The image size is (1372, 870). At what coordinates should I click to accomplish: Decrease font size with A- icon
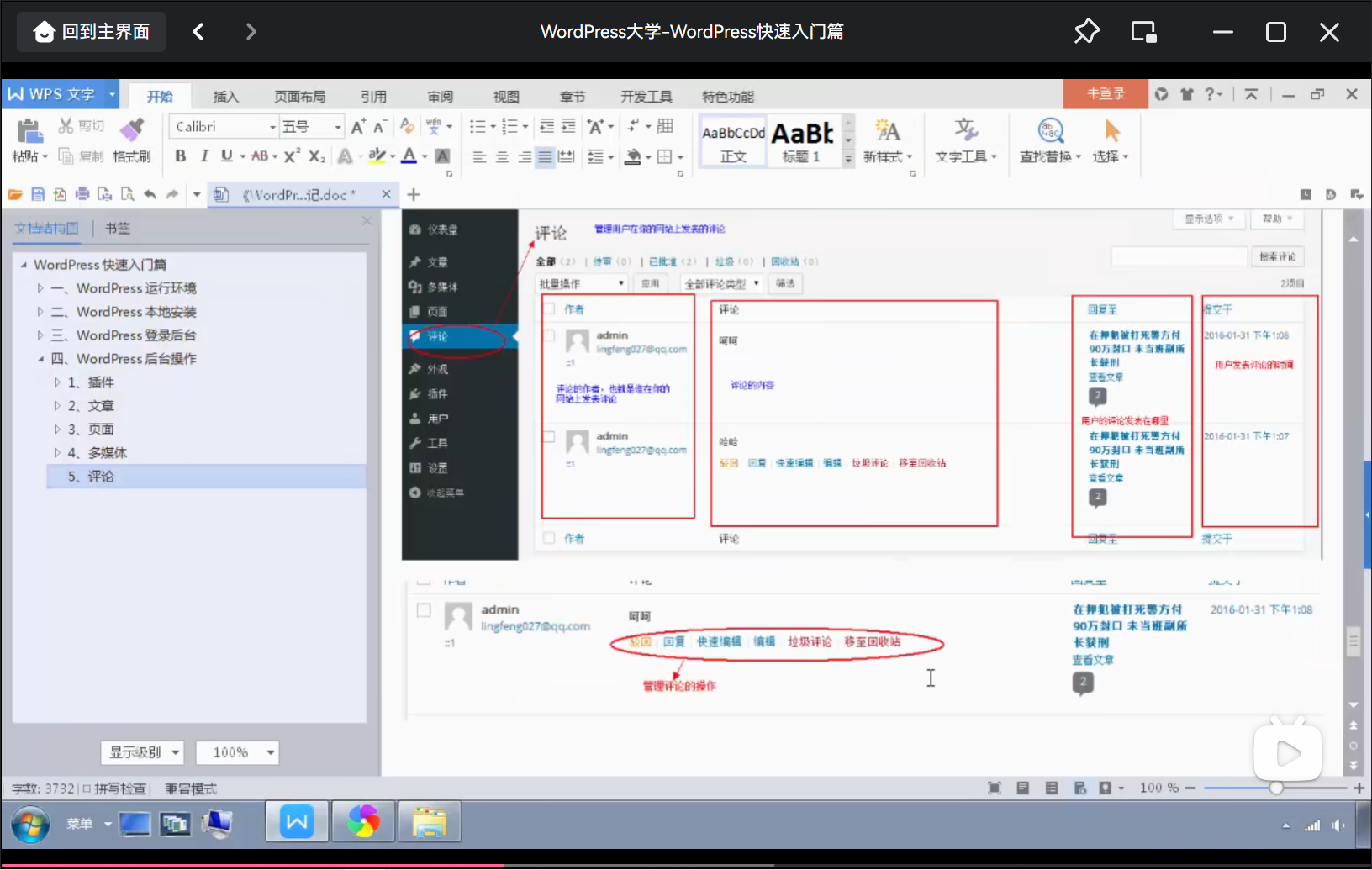(x=380, y=127)
